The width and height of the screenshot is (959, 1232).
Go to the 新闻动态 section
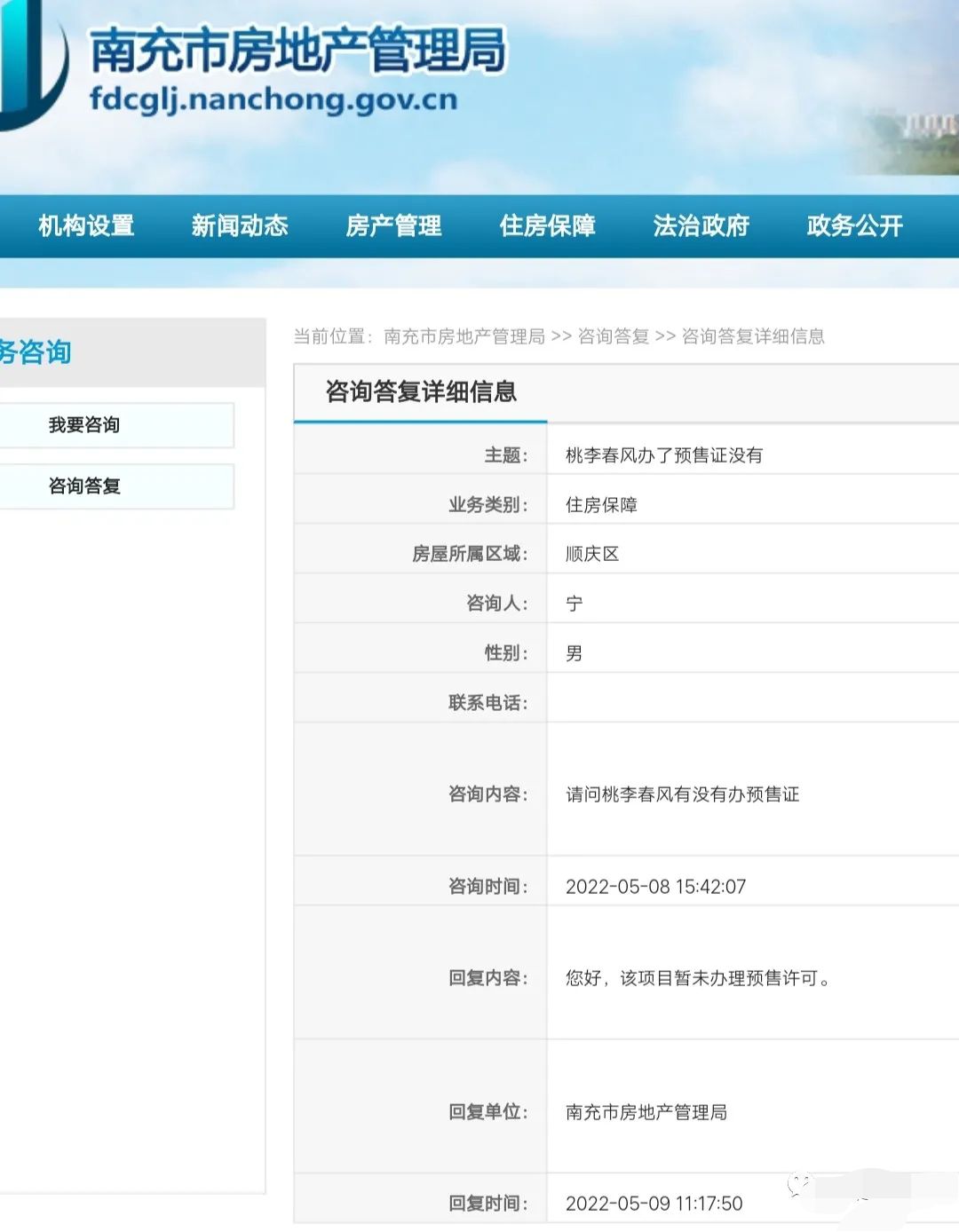pos(240,226)
